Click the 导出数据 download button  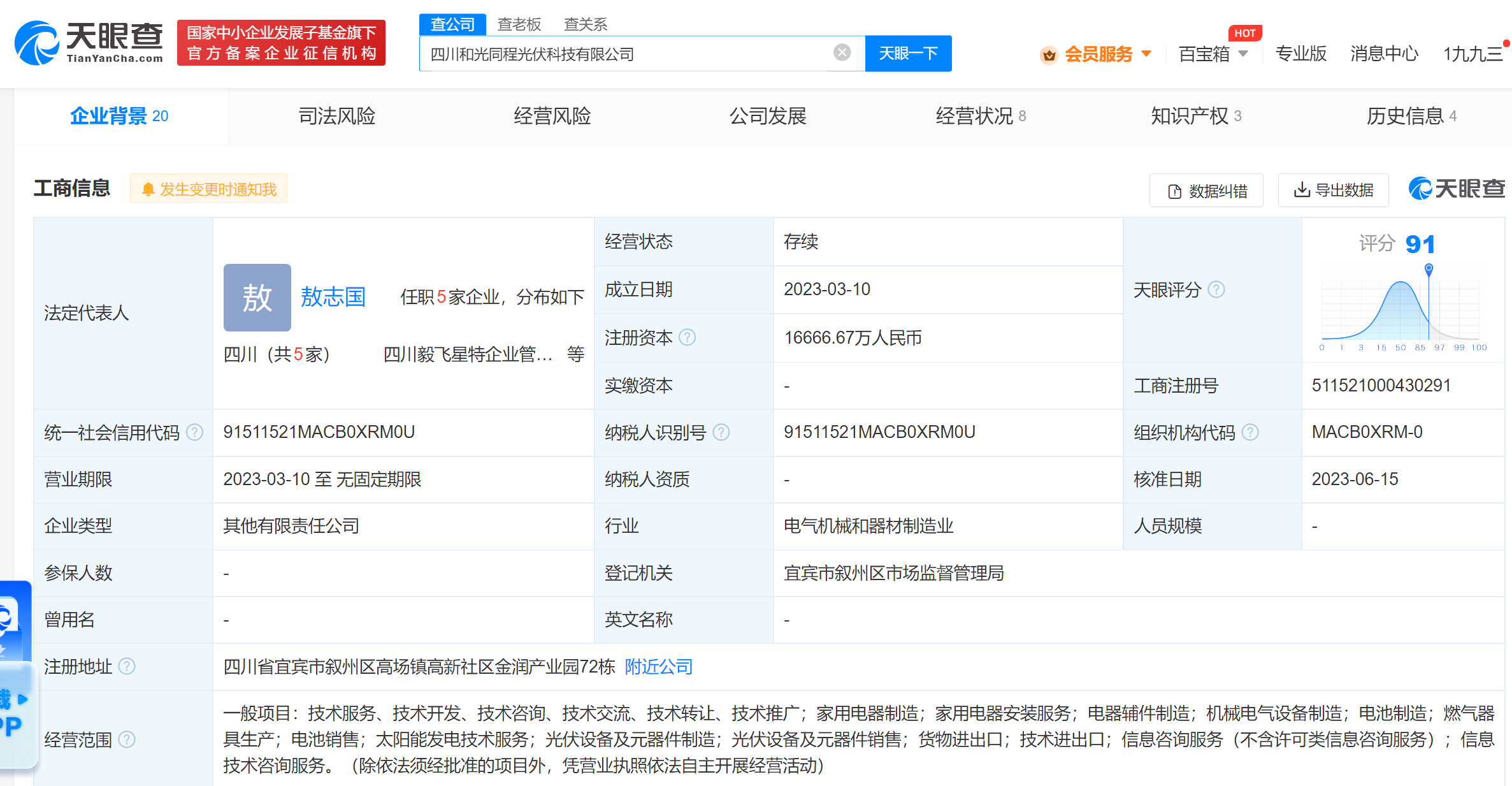pos(1333,190)
